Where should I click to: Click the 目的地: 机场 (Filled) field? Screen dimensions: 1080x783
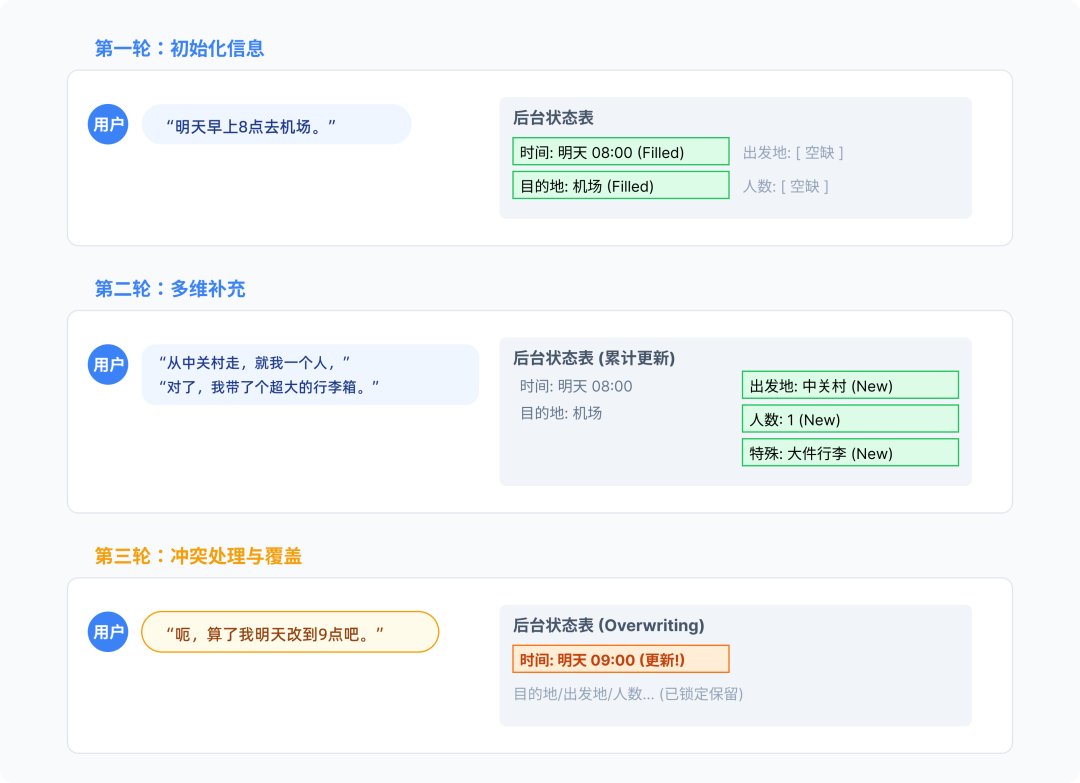point(620,185)
